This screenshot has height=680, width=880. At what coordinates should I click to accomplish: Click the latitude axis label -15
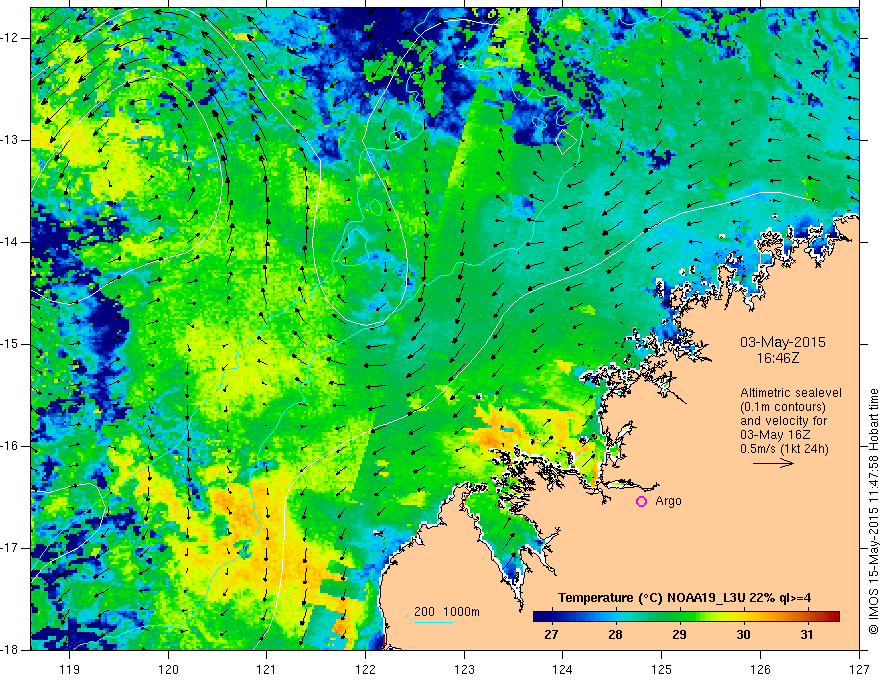[10, 344]
